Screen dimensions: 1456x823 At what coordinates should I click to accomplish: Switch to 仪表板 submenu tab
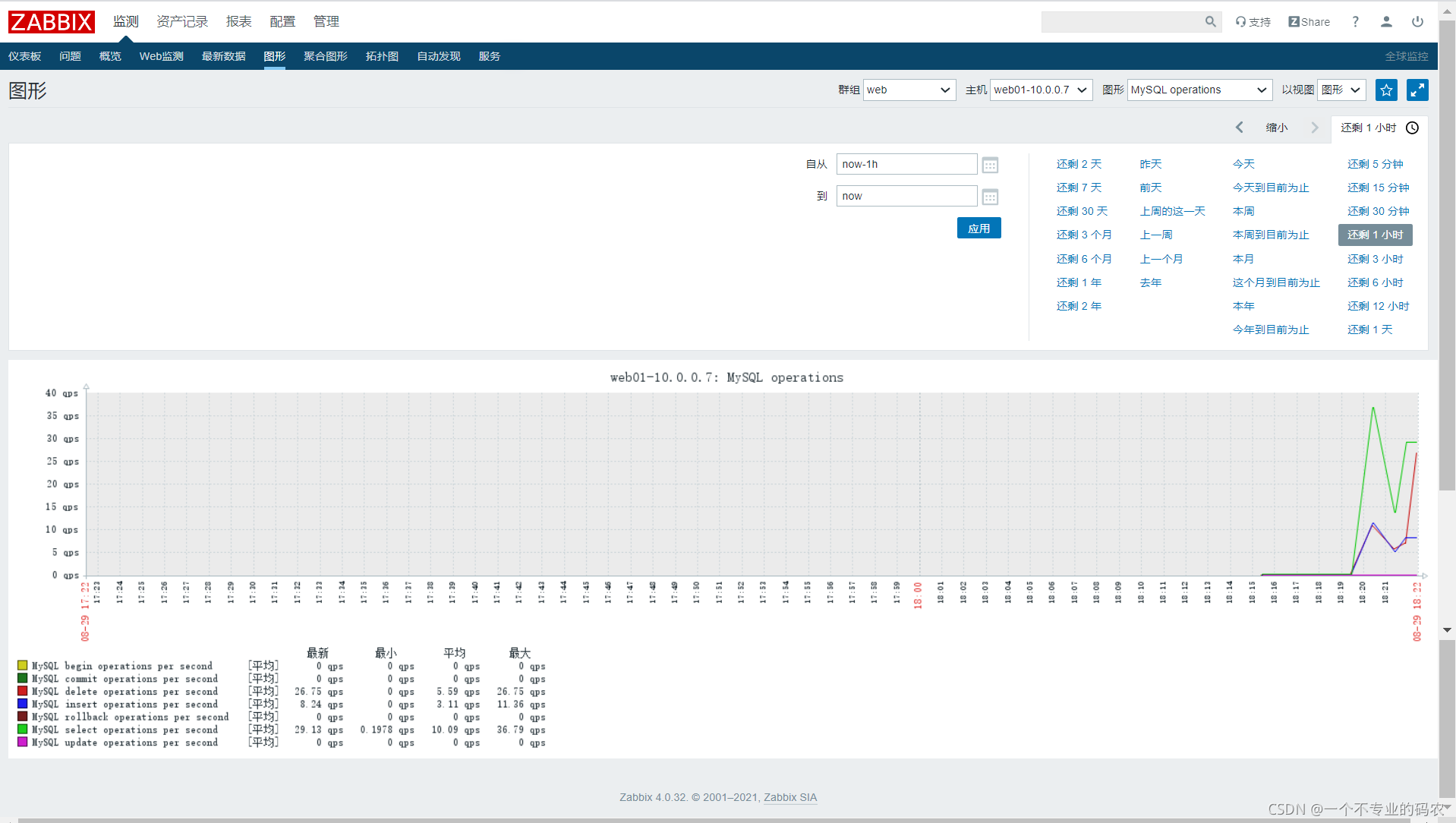tap(25, 56)
